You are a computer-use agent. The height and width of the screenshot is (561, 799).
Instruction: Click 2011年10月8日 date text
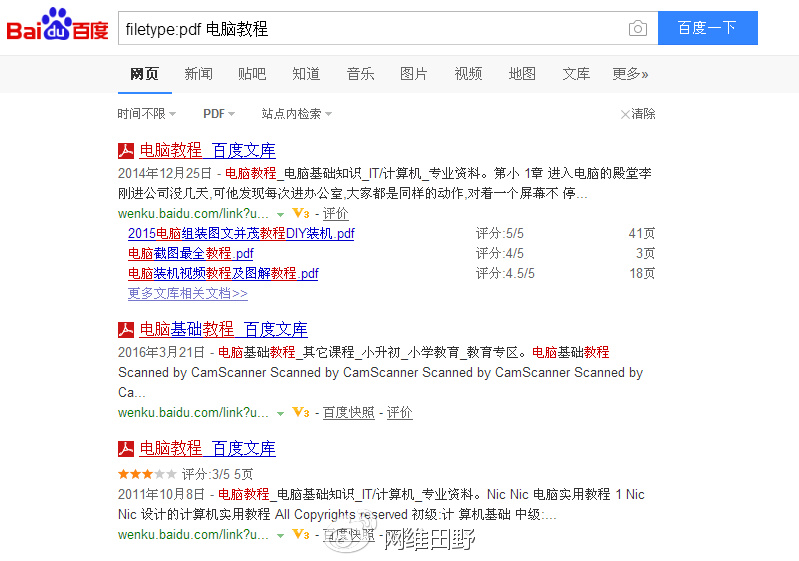coord(161,494)
